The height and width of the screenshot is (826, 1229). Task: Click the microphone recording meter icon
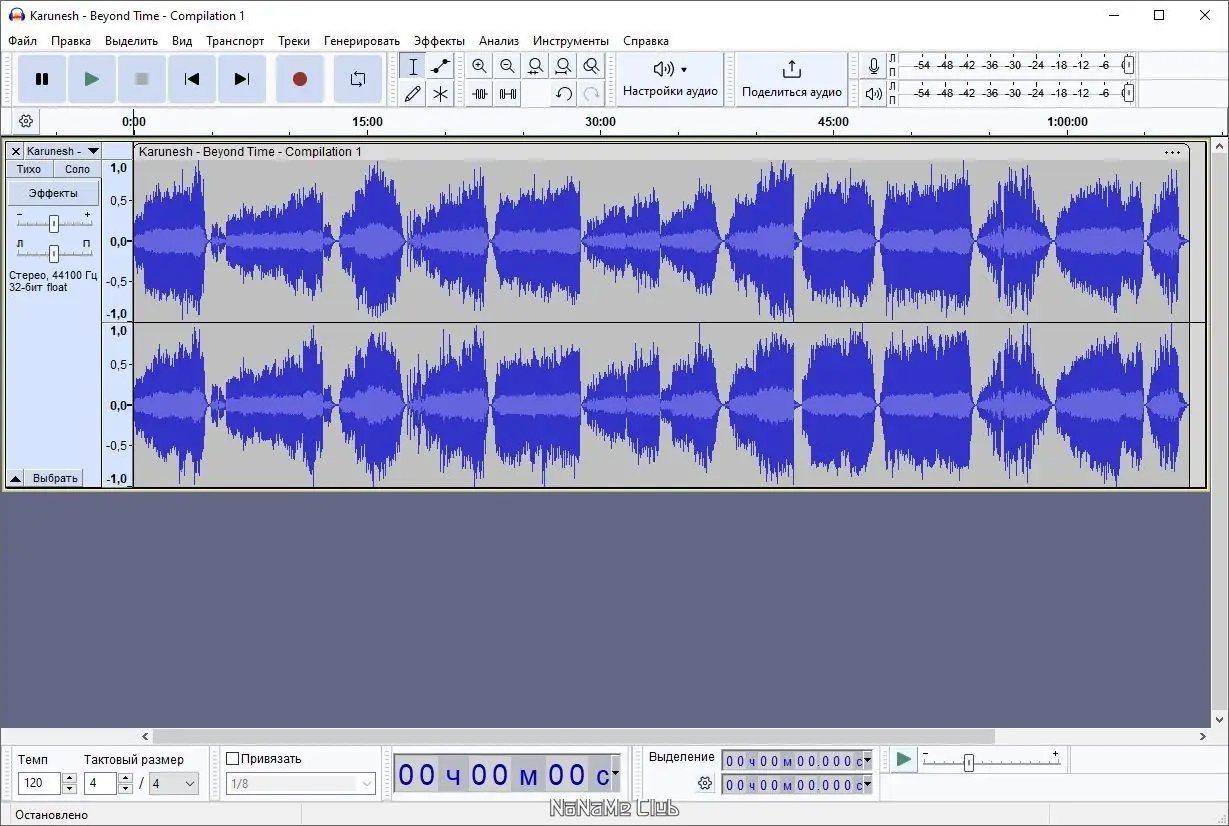click(874, 66)
